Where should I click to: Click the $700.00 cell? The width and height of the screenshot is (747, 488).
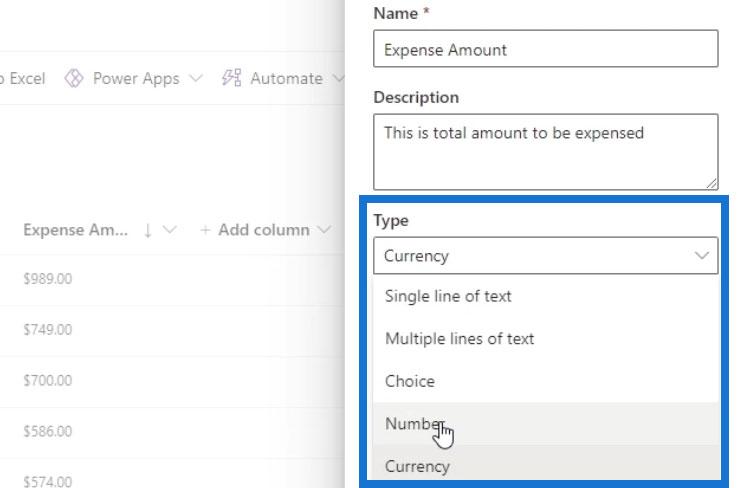pyautogui.click(x=48, y=381)
